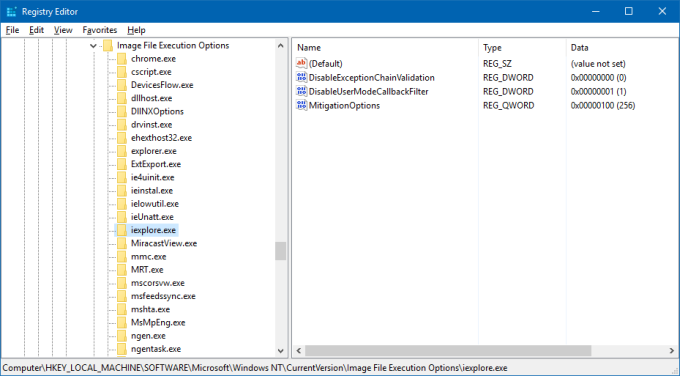
Task: Click the chrome.exe folder icon
Action: coord(122,59)
